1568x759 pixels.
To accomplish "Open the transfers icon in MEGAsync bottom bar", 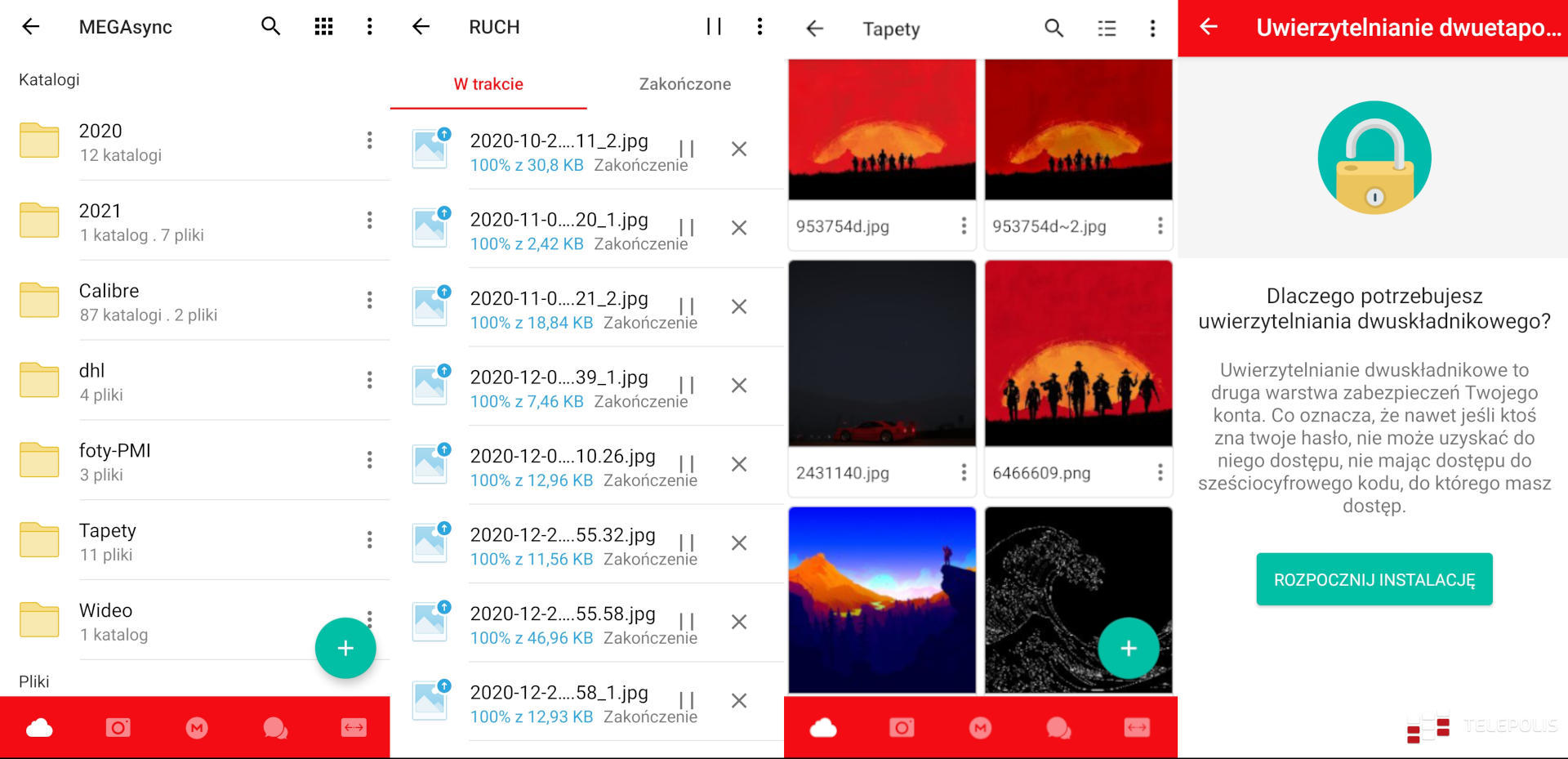I will click(x=354, y=727).
